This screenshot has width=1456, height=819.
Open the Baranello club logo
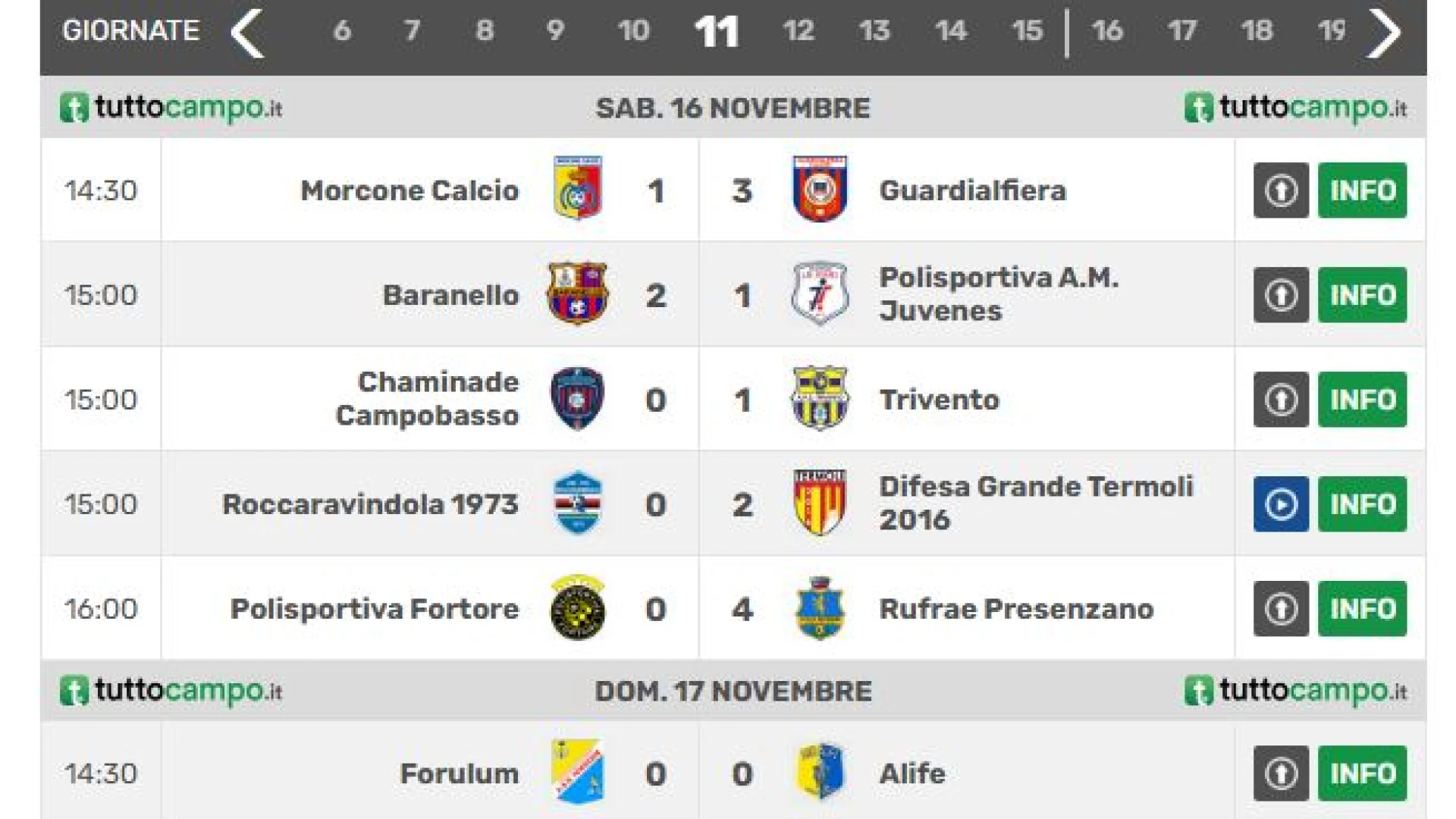(578, 293)
